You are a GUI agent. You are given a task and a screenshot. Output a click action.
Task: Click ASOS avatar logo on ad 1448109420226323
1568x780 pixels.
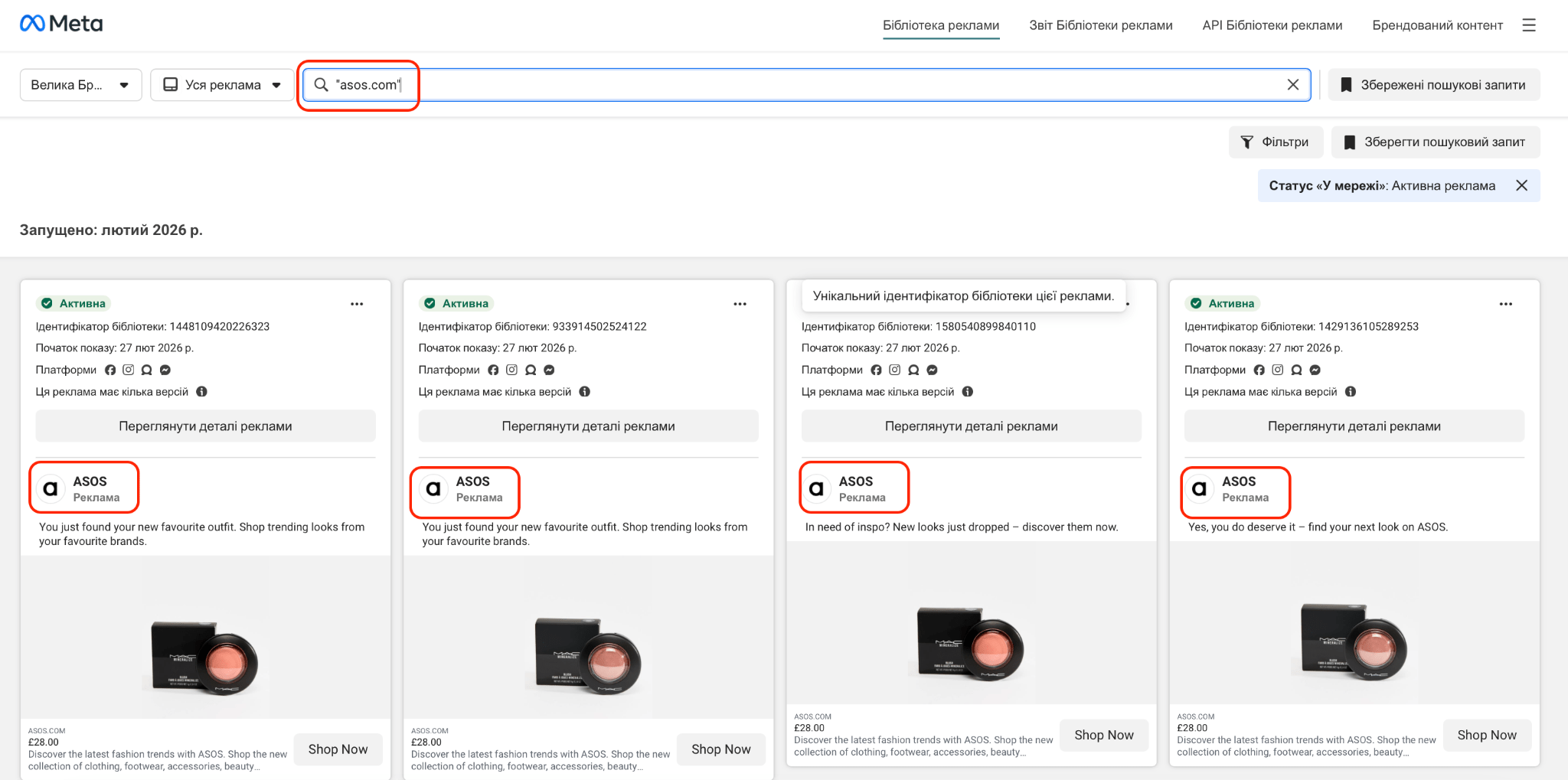51,488
